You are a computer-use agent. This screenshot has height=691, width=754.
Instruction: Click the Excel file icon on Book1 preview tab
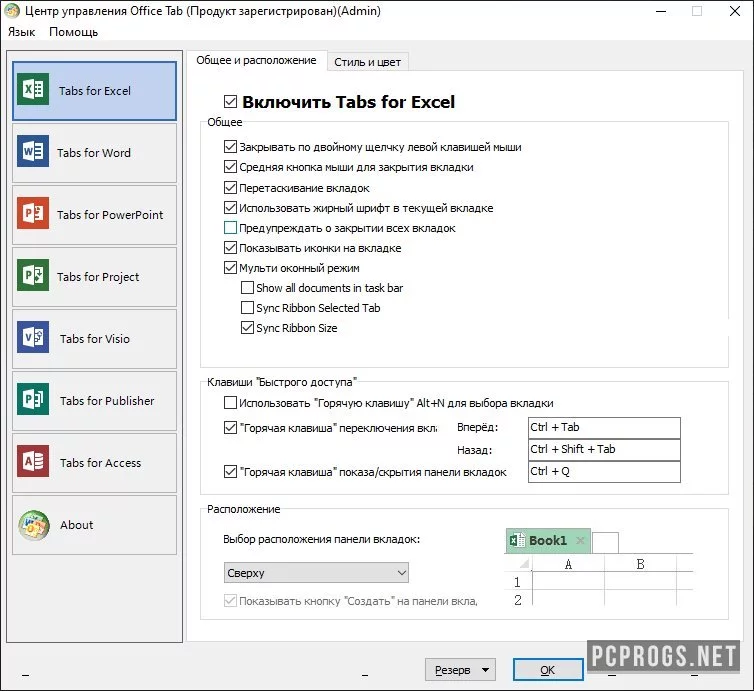pyautogui.click(x=517, y=540)
